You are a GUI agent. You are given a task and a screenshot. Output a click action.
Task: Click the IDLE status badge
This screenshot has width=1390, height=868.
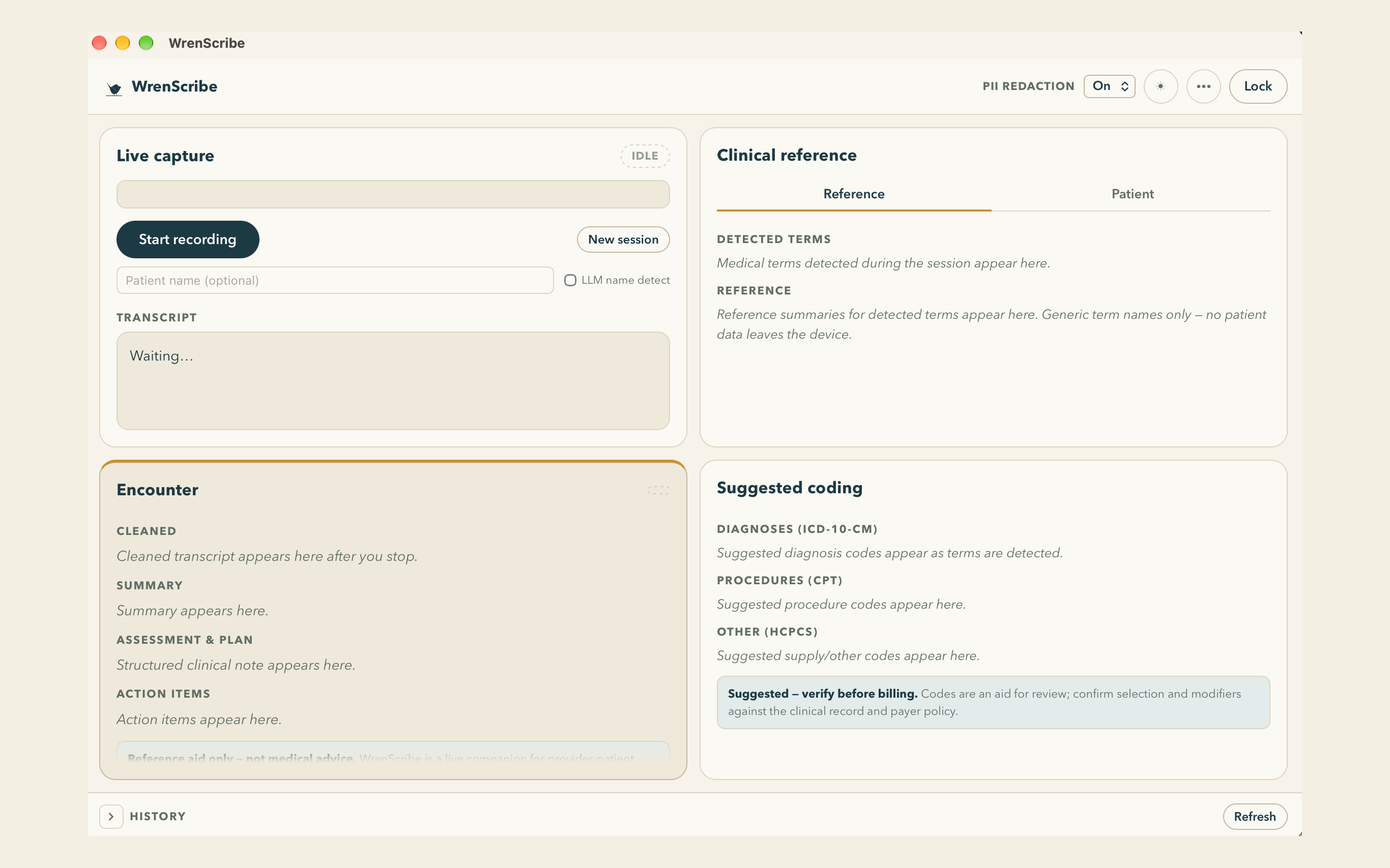(645, 156)
